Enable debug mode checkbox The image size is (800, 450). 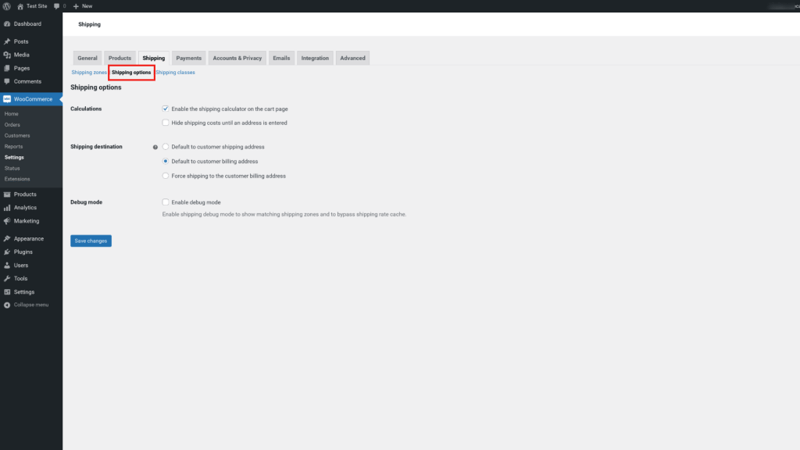(x=165, y=202)
